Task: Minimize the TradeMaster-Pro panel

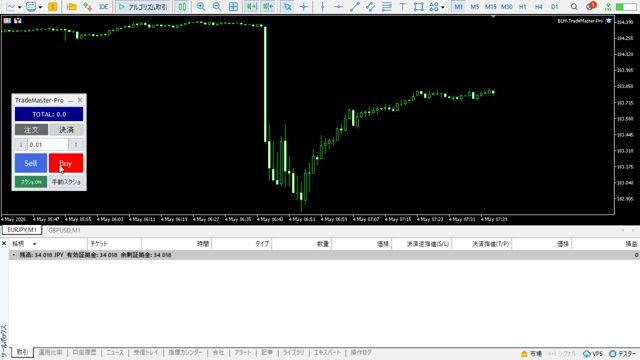Action: [x=70, y=100]
